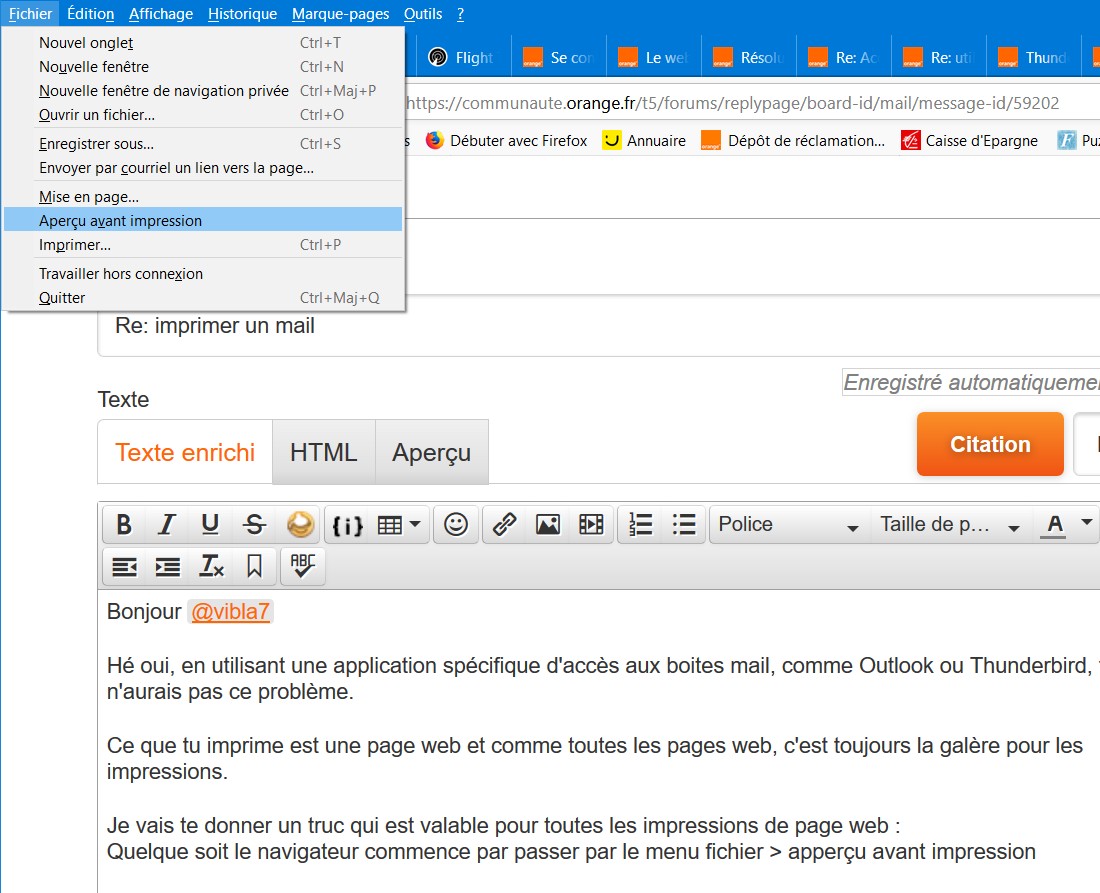Switch to the Flight browser tab
Viewport: 1100px width, 893px height.
coord(463,57)
